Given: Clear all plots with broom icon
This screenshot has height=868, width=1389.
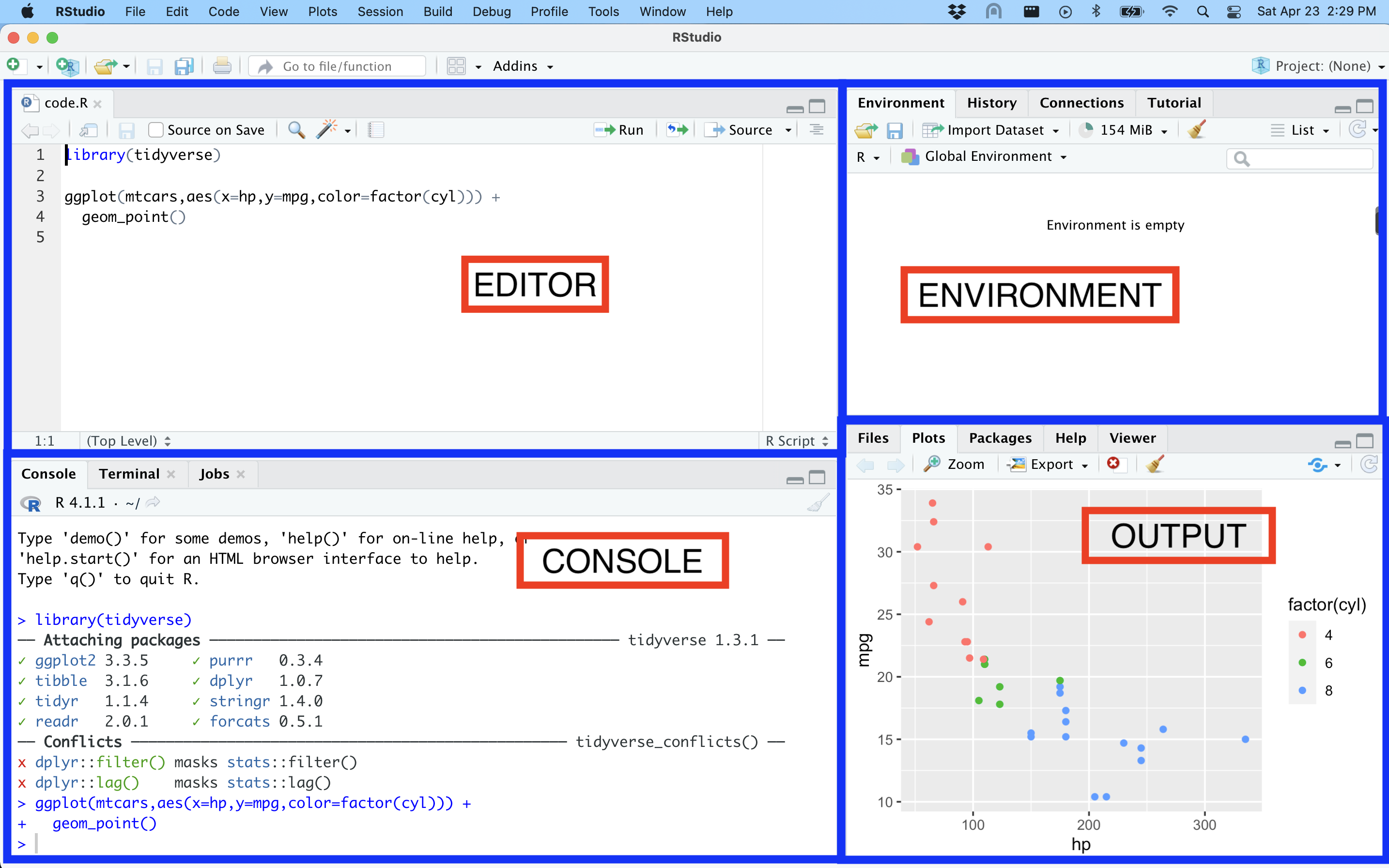Looking at the screenshot, I should 1155,464.
